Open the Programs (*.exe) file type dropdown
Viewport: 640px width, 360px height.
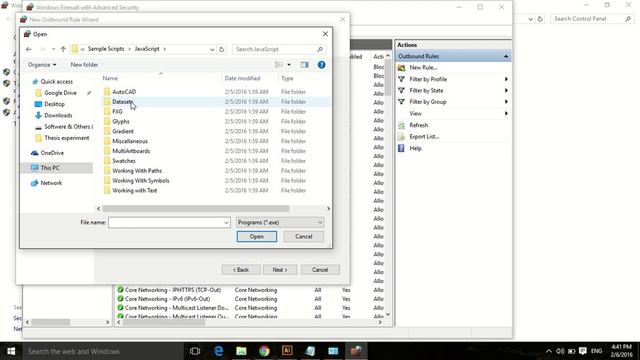280,222
